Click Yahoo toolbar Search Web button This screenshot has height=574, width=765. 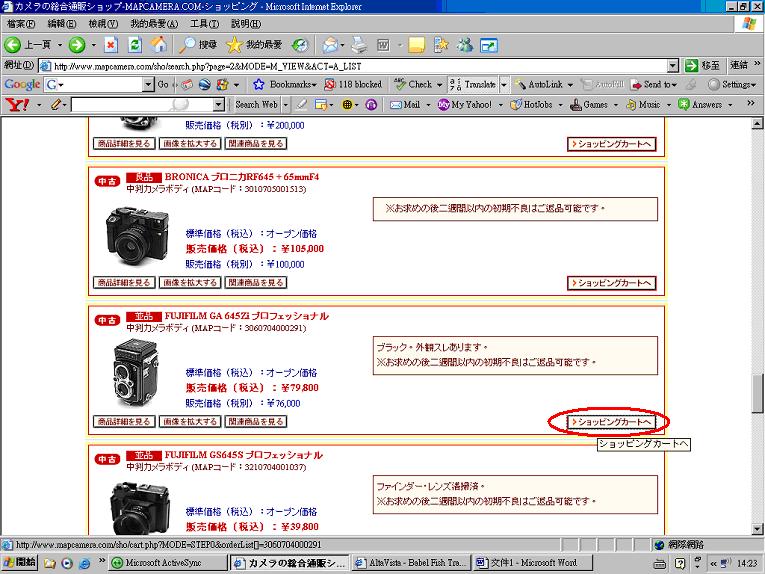point(256,104)
